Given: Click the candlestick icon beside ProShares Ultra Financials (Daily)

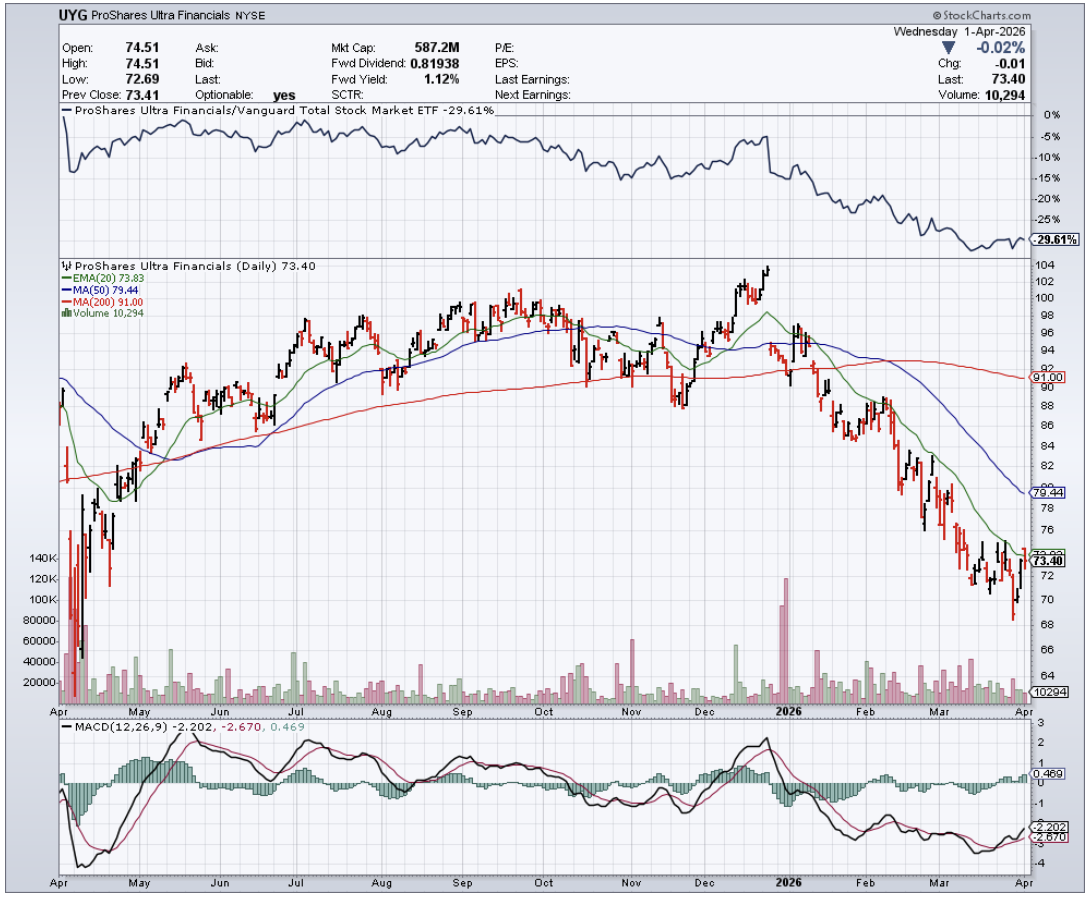Looking at the screenshot, I should 65,266.
